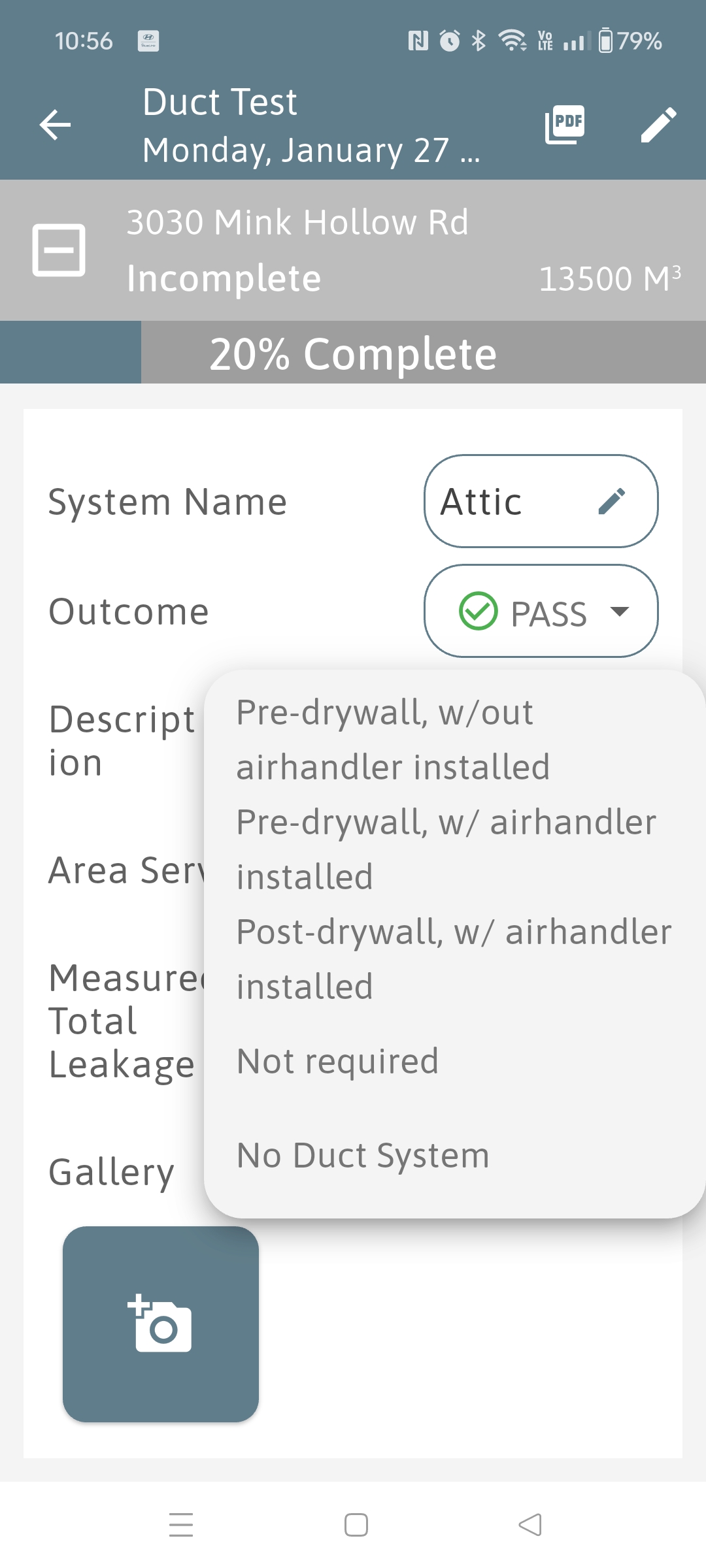Screen dimensions: 706x1568
Task: Tap the back arrow in header
Action: [x=55, y=125]
